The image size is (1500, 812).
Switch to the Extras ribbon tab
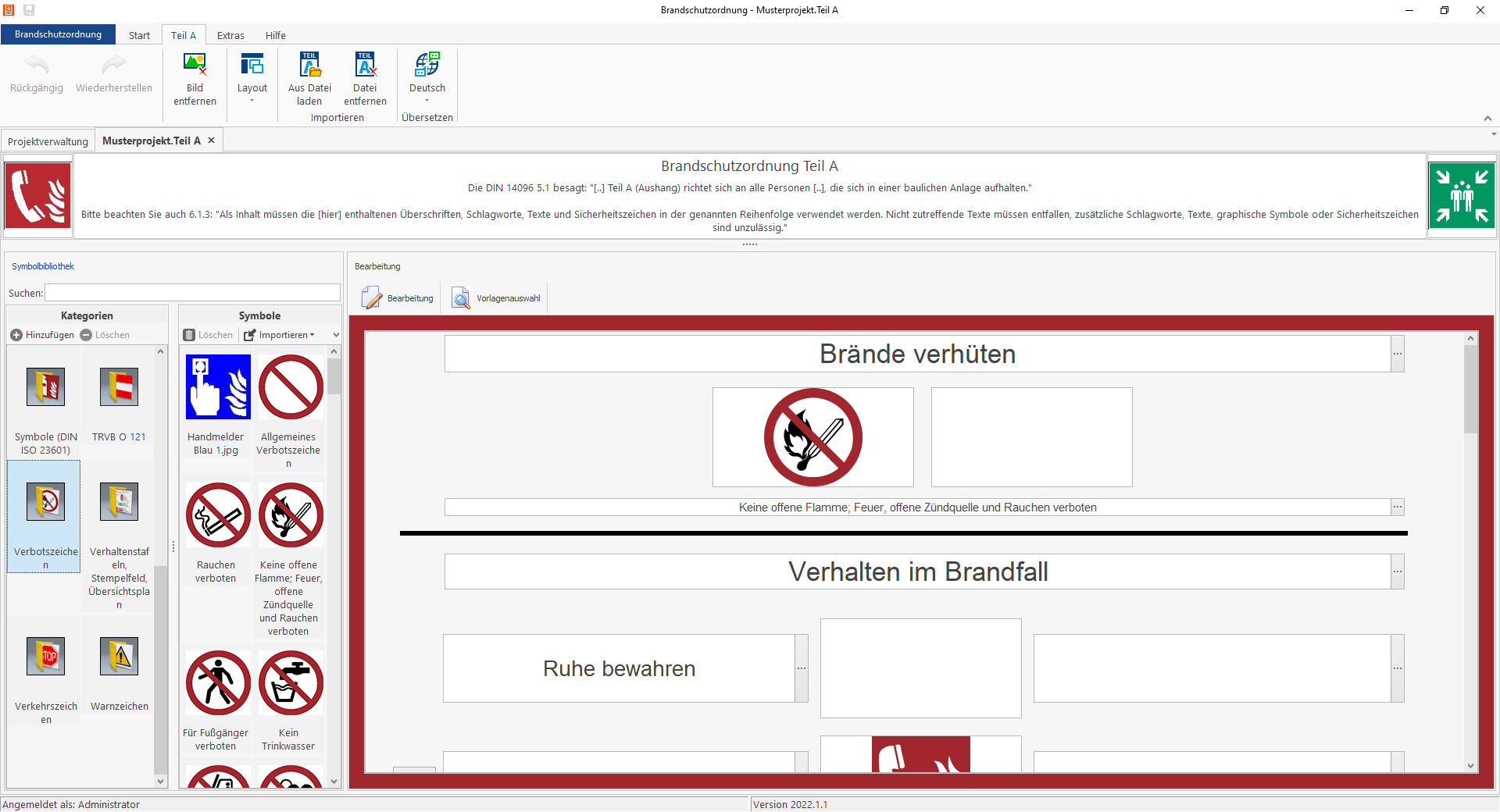point(230,35)
